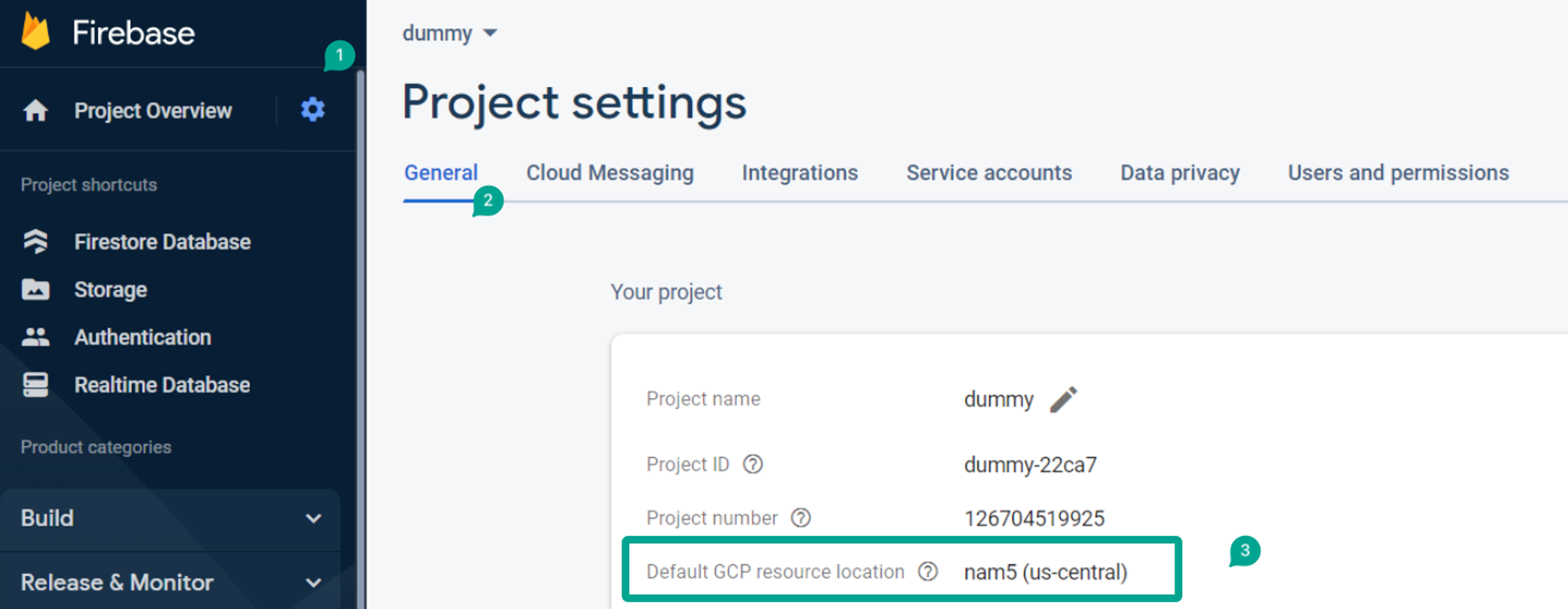Select resource location nam5 (us-central)
This screenshot has width=1568, height=609.
[1046, 572]
